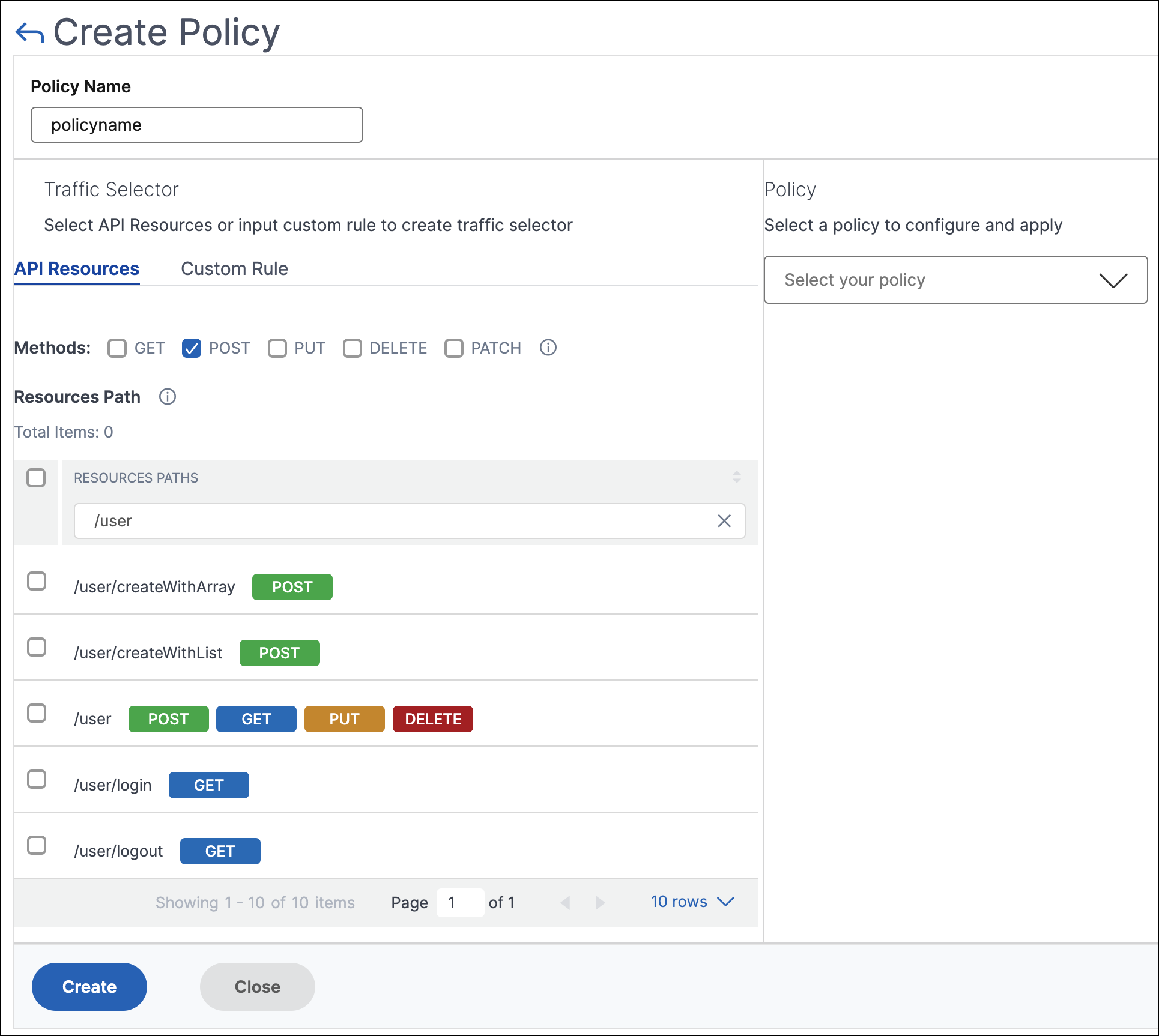This screenshot has height=1036, width=1159.
Task: Click the Create button
Action: [89, 986]
